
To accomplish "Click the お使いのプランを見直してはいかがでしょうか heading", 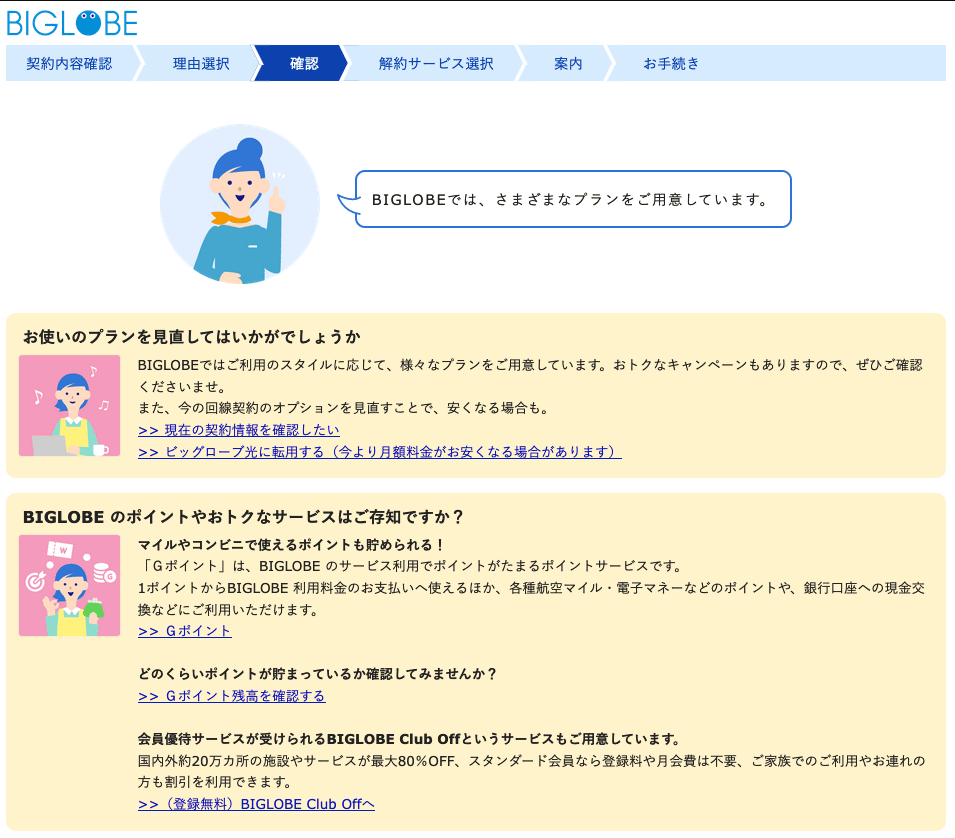I will 192,336.
